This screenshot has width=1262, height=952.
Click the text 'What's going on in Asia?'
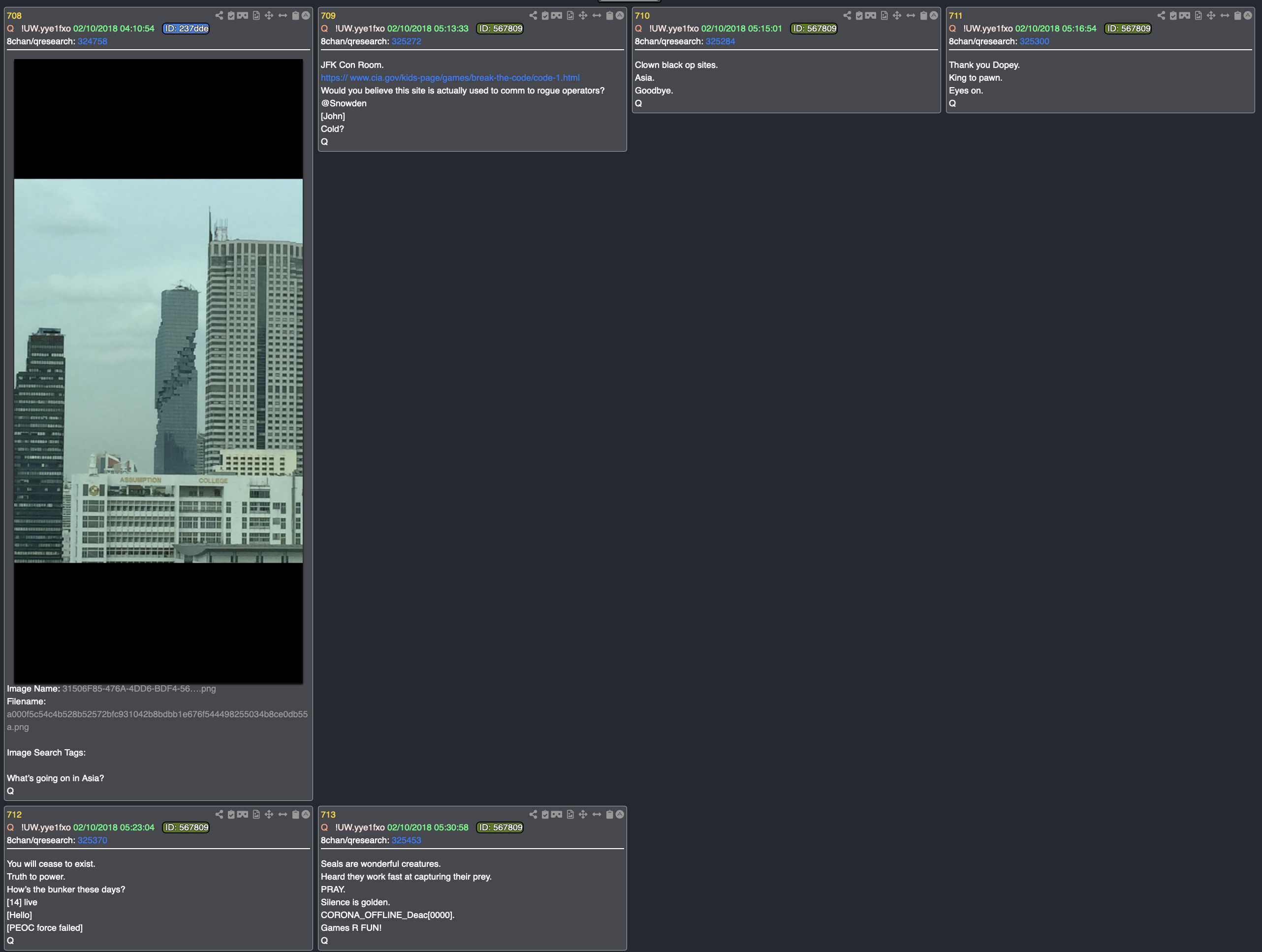pyautogui.click(x=55, y=778)
